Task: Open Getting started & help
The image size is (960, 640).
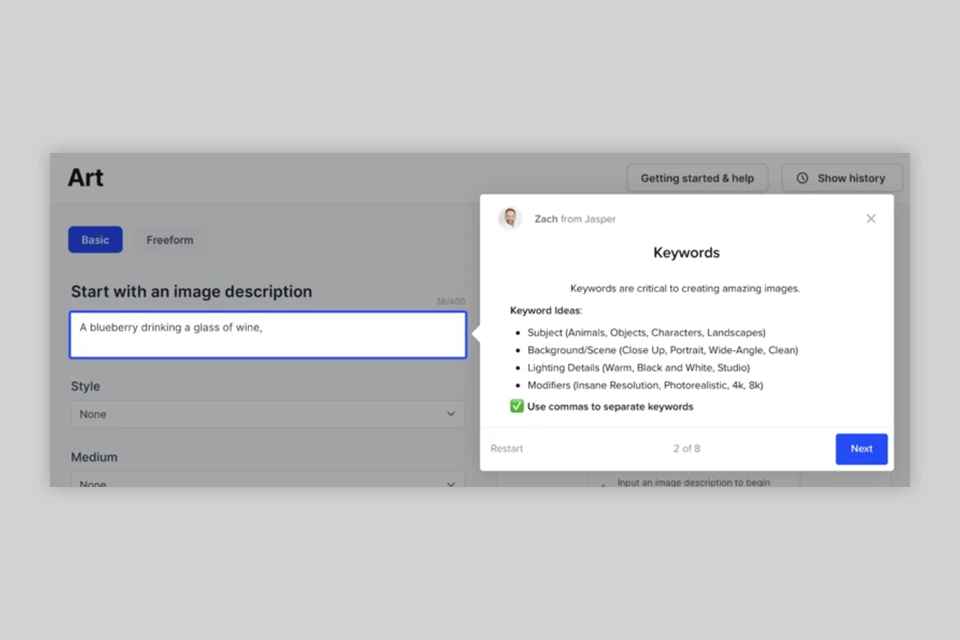Action: (x=697, y=178)
